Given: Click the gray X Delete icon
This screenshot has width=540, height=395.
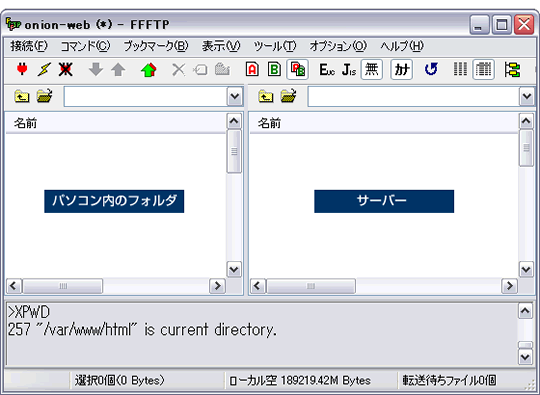Looking at the screenshot, I should (x=178, y=69).
